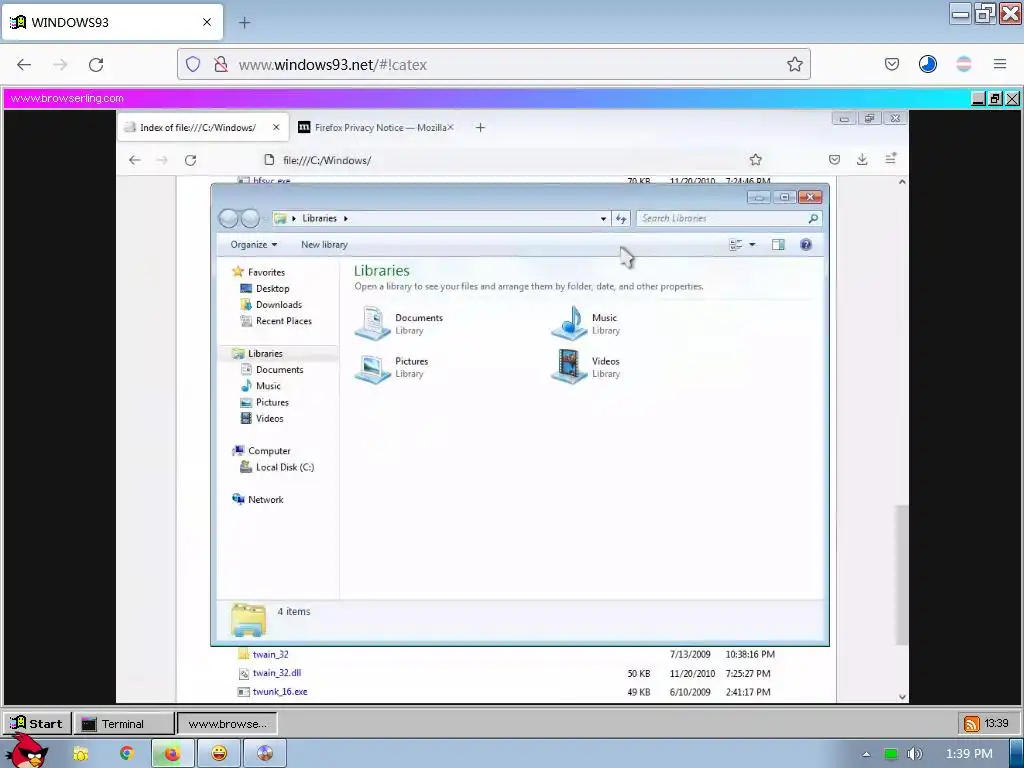Open Music library in main pane
Viewport: 1024px width, 768px height.
click(586, 323)
